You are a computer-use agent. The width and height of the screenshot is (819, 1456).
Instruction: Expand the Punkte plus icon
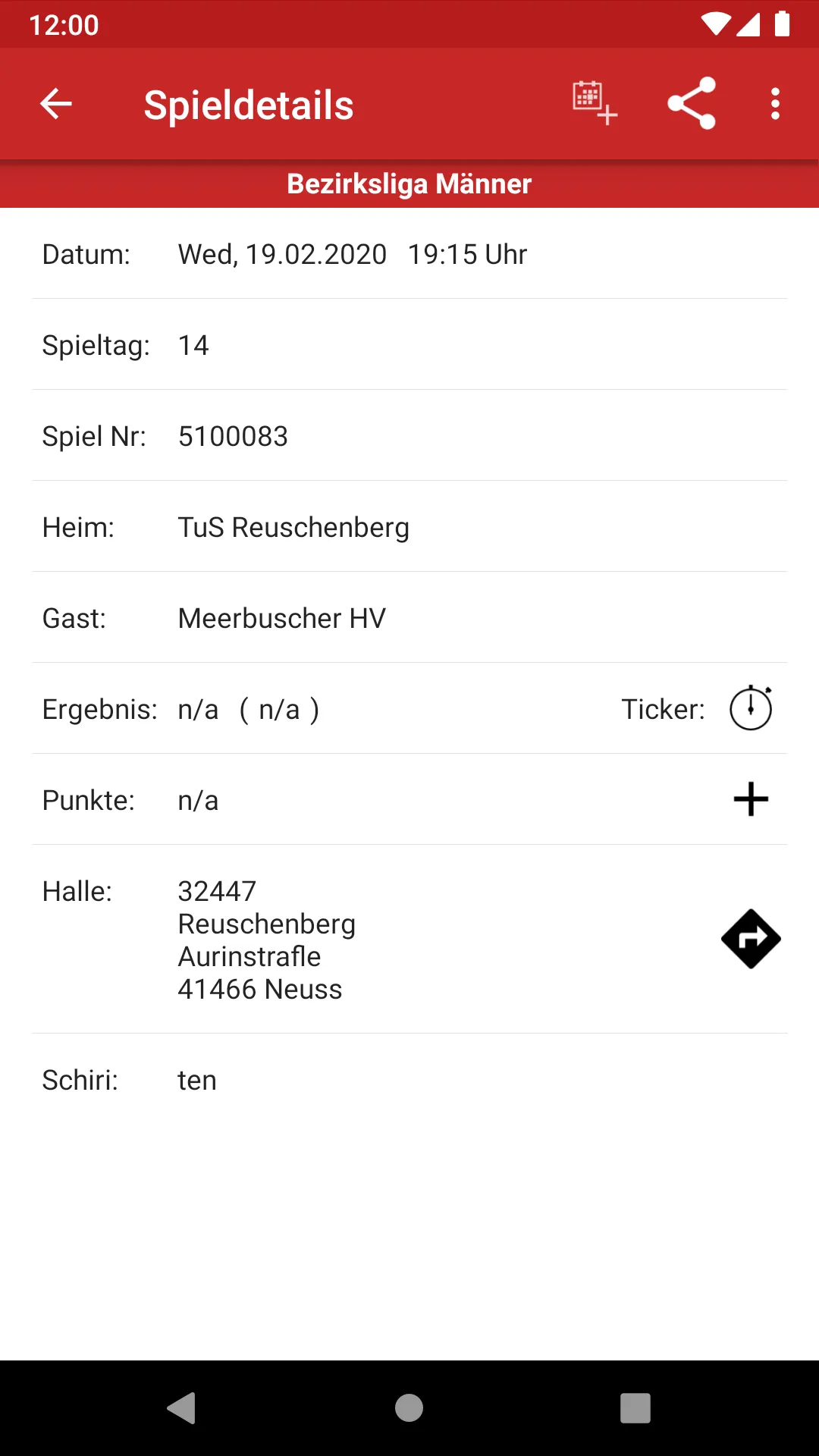[750, 799]
